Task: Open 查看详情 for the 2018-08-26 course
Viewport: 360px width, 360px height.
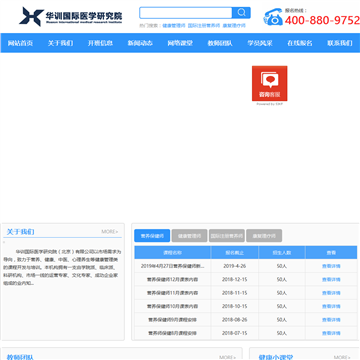Action: 331,320
